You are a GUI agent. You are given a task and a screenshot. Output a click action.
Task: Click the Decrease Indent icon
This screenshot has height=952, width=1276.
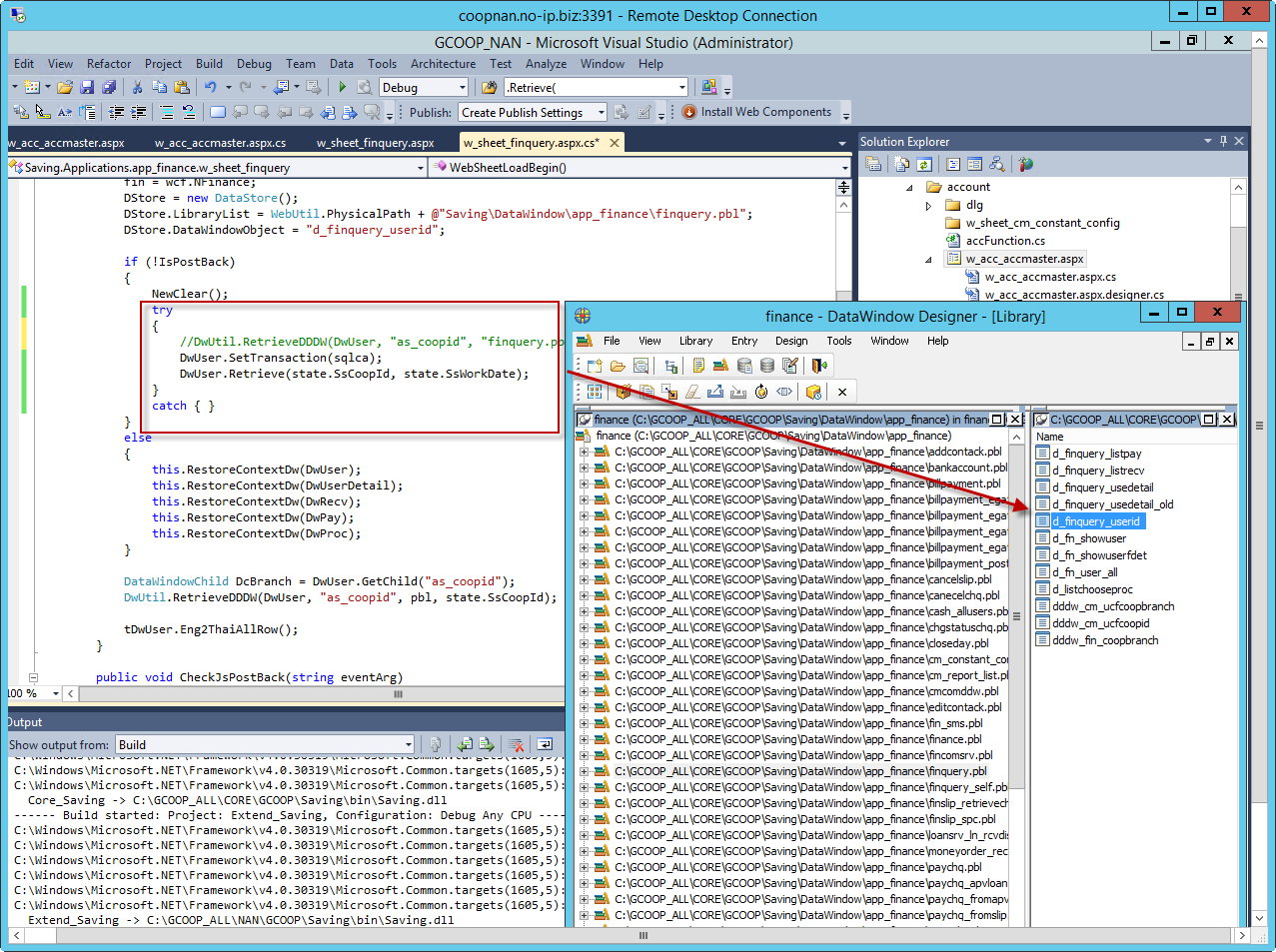click(x=117, y=113)
